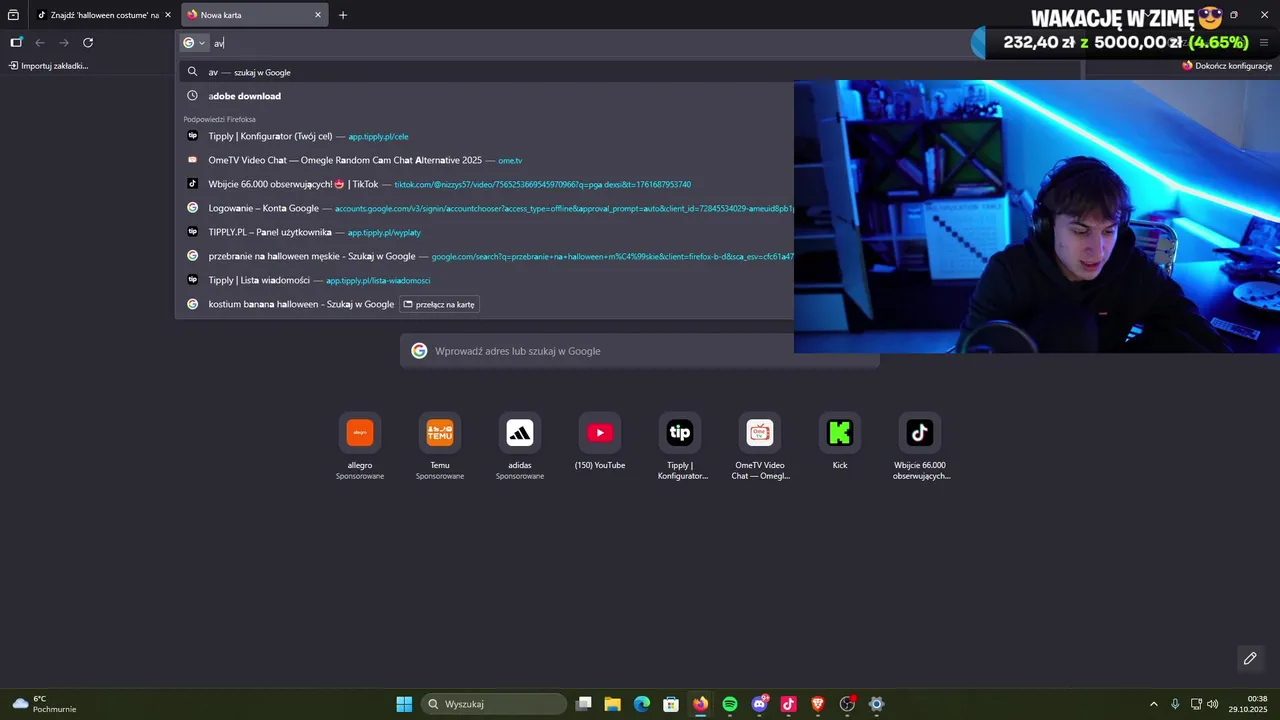
Task: Open 'Logowanie – Konta Google' suggestion
Action: [x=487, y=208]
